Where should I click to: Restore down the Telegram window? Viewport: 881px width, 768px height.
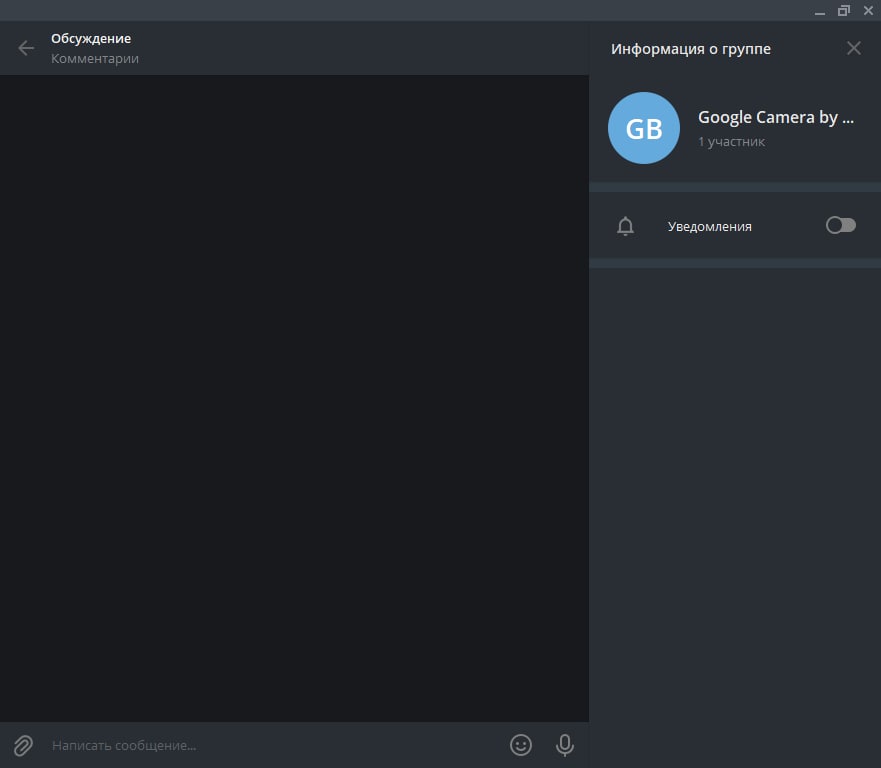[843, 11]
